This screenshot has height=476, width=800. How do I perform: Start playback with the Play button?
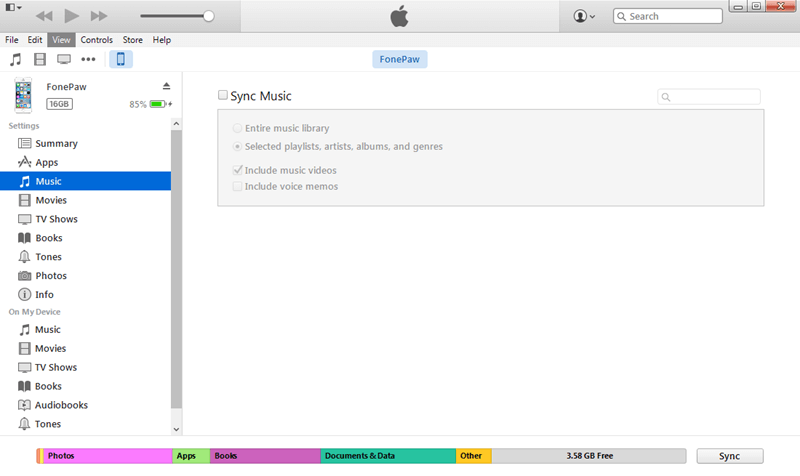tap(71, 16)
